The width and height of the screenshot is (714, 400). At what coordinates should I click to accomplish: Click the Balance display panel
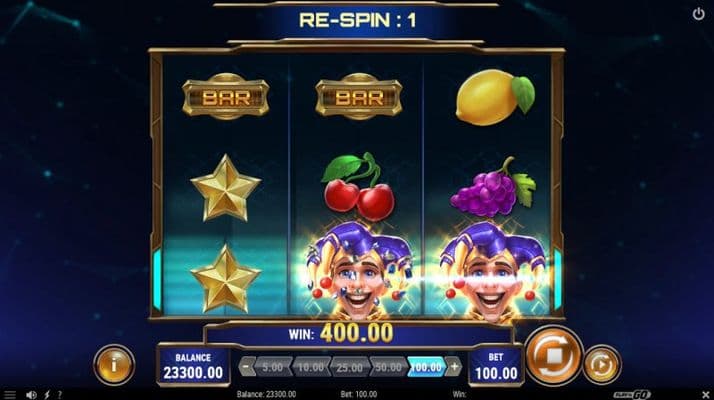pos(194,366)
